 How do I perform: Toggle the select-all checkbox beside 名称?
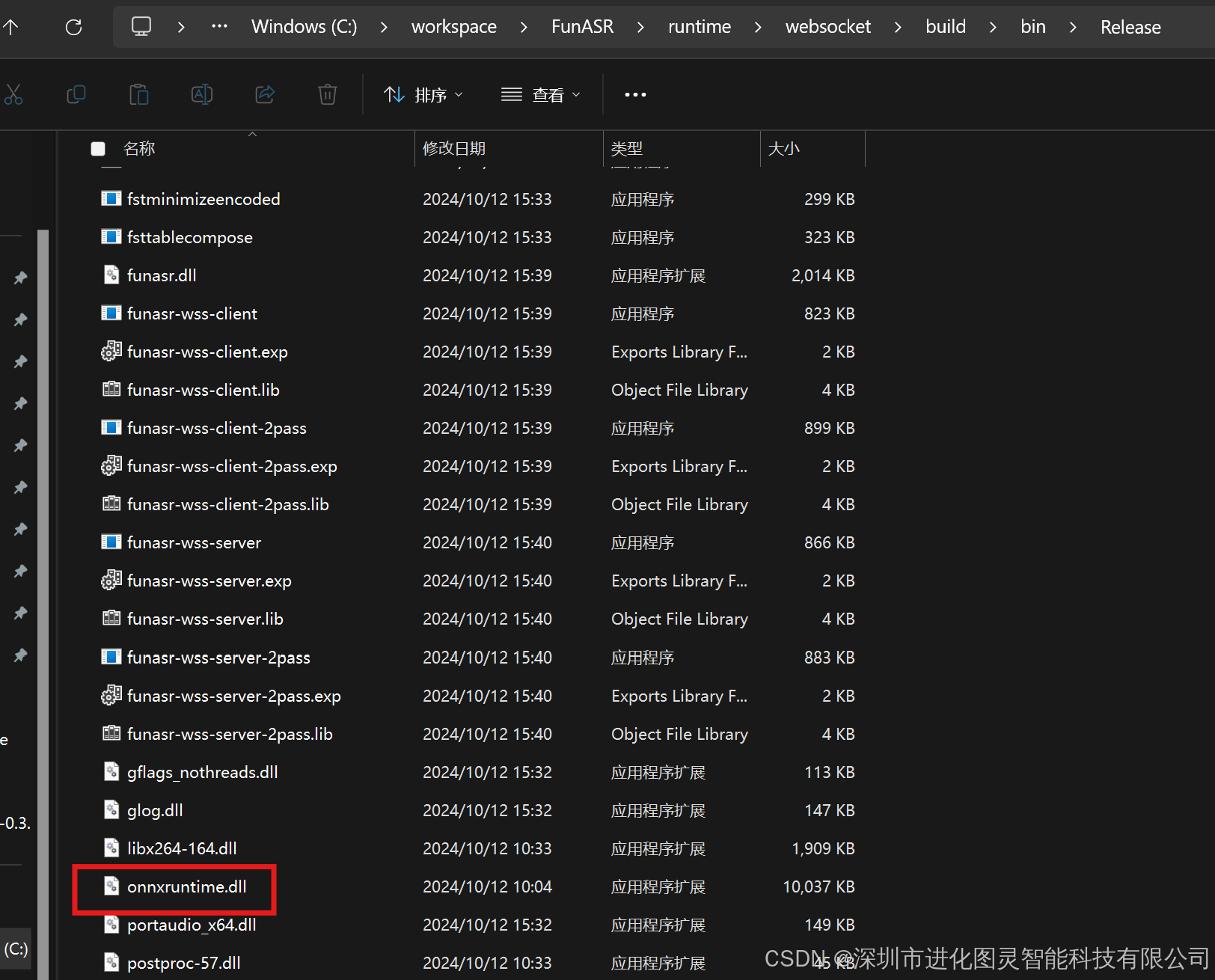pyautogui.click(x=98, y=149)
